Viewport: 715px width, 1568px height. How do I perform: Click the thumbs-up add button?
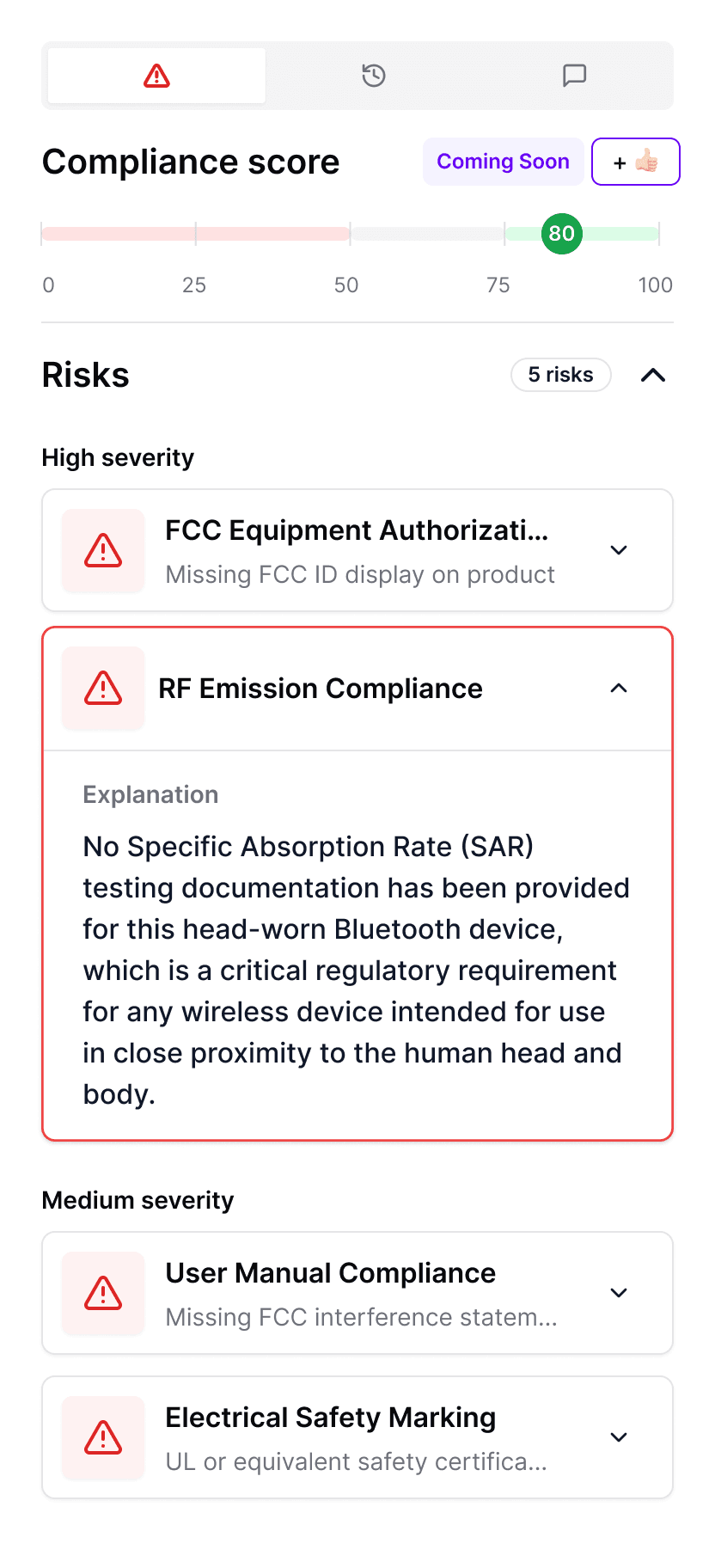635,161
